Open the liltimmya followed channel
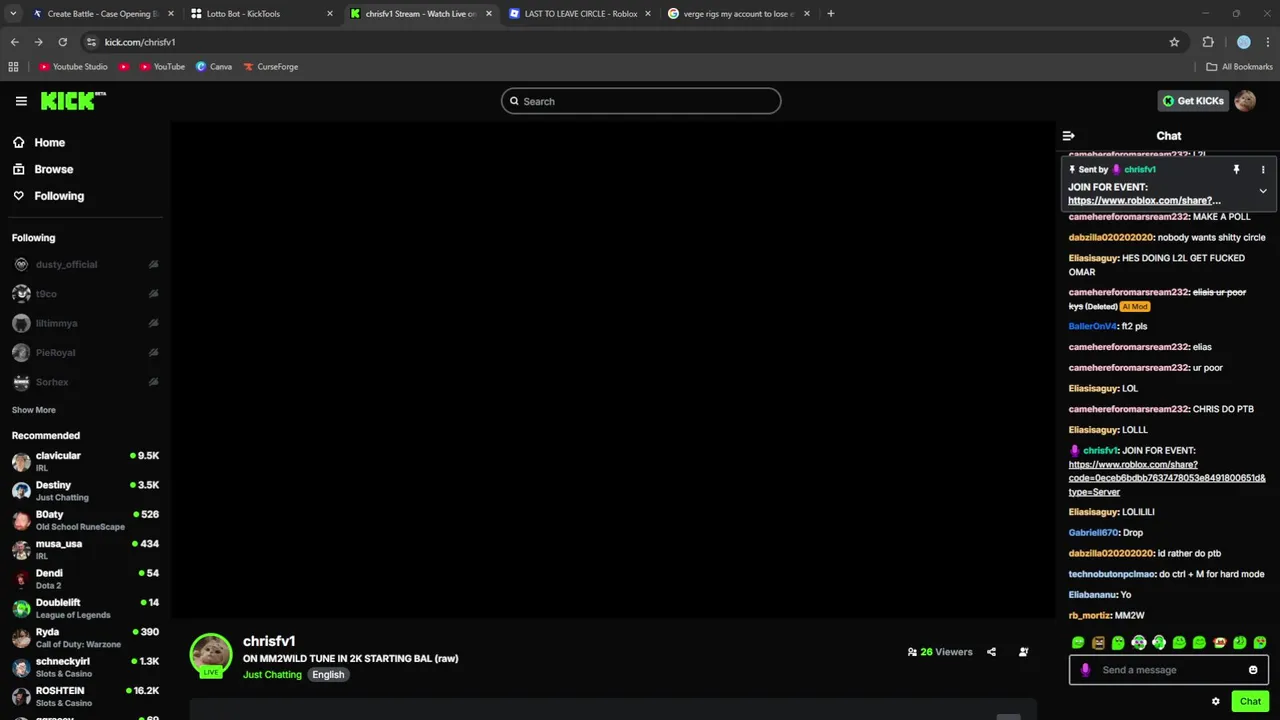Viewport: 1280px width, 720px height. click(85, 323)
